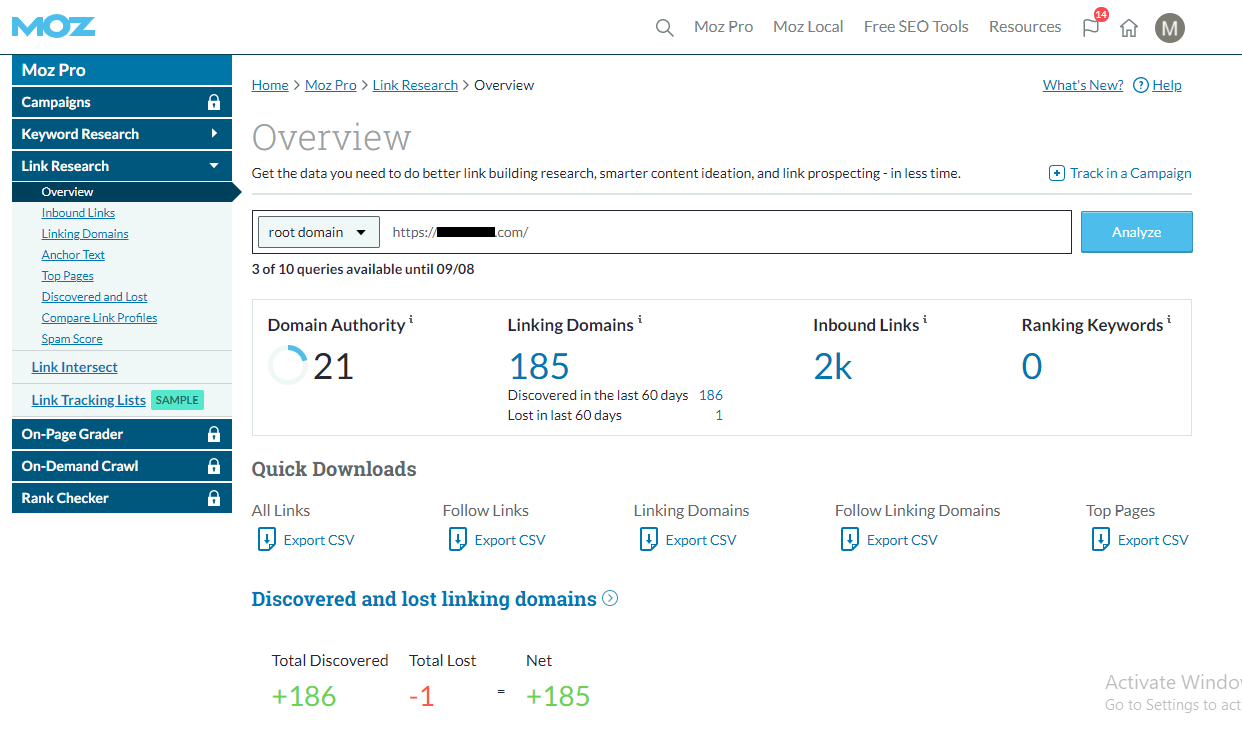Screen dimensions: 1242x735
Task: Click Moz Pro breadcrumb link
Action: tap(331, 85)
